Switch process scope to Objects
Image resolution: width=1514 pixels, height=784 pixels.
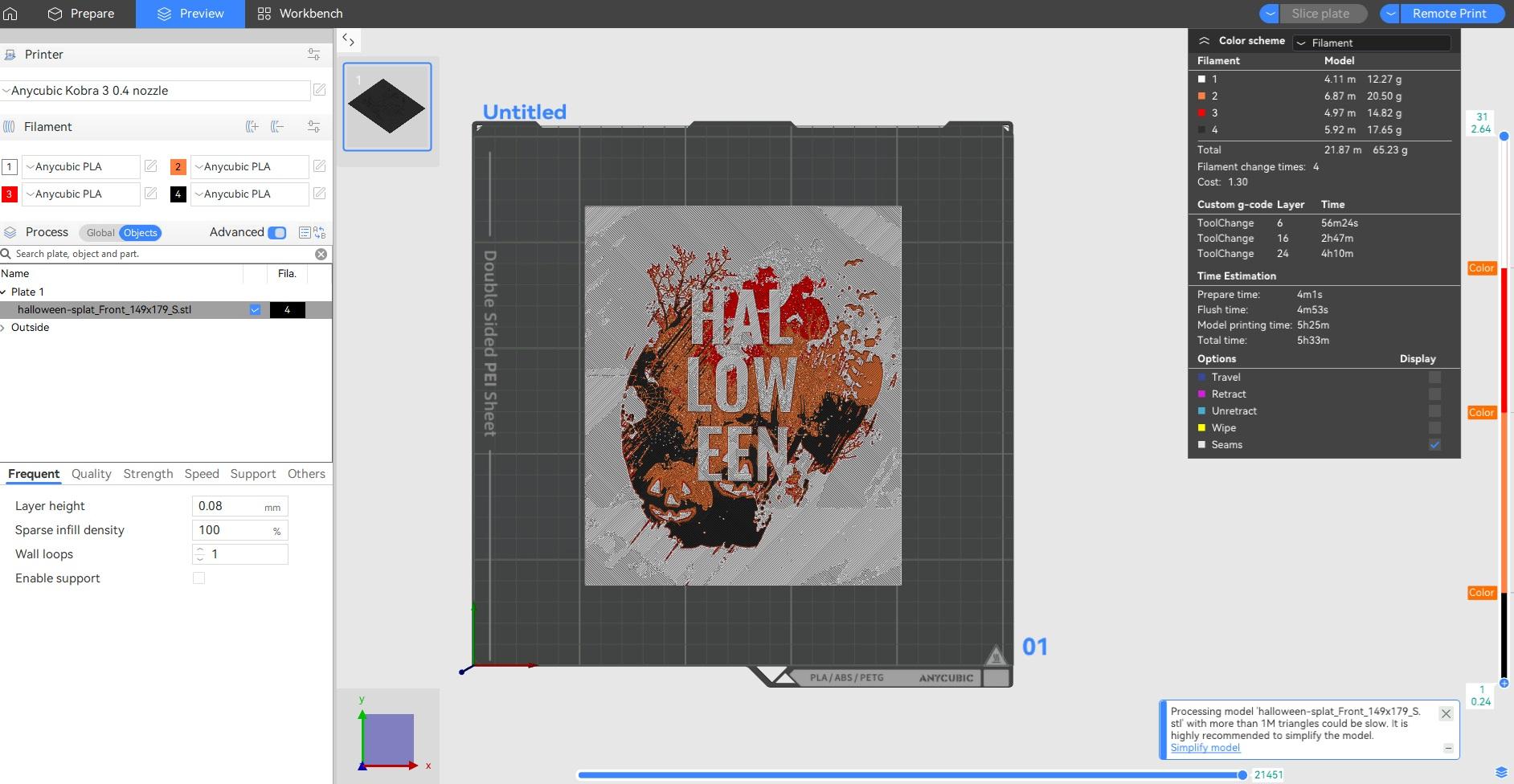140,233
